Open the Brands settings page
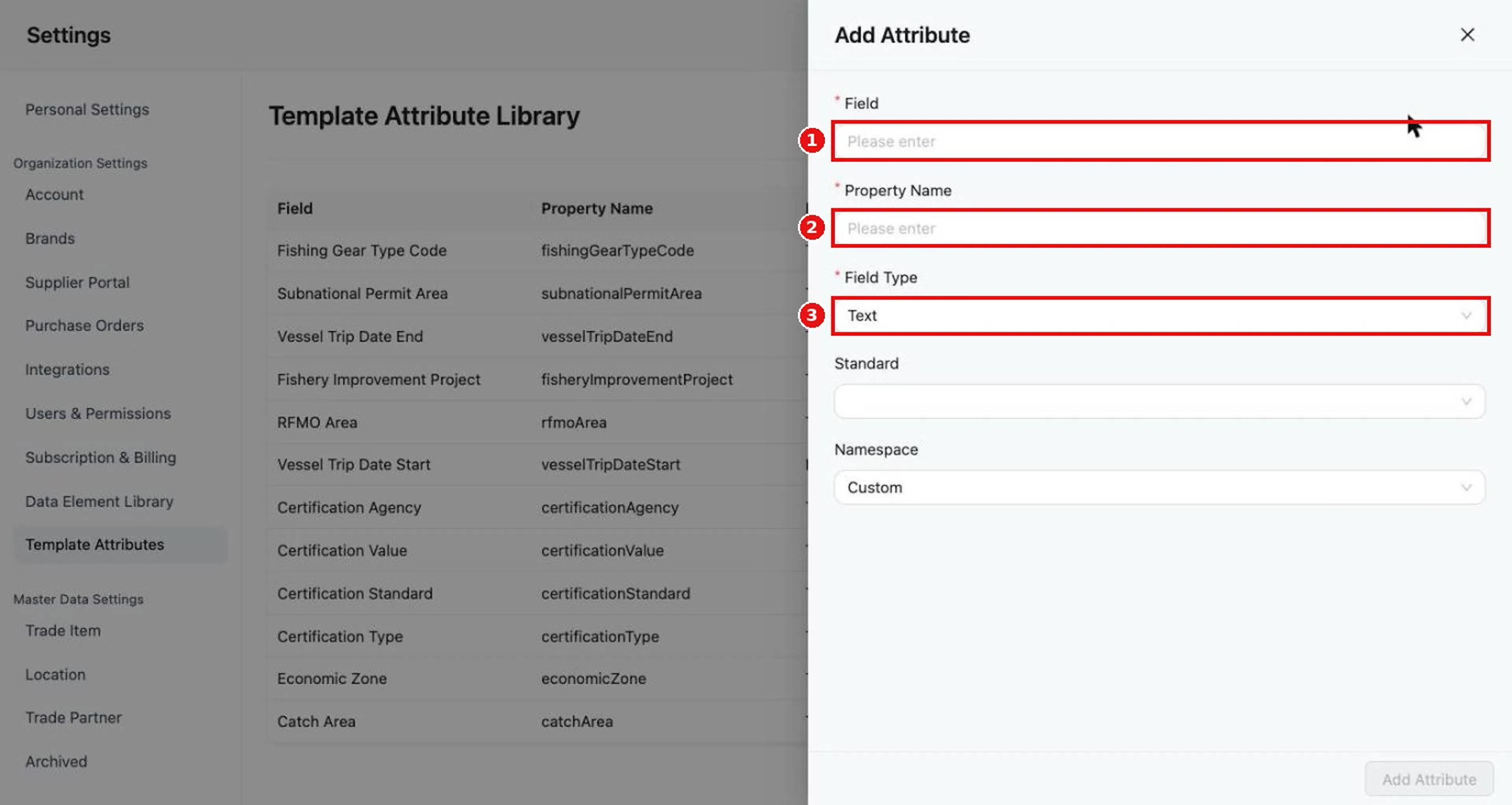The height and width of the screenshot is (805, 1512). click(x=50, y=238)
